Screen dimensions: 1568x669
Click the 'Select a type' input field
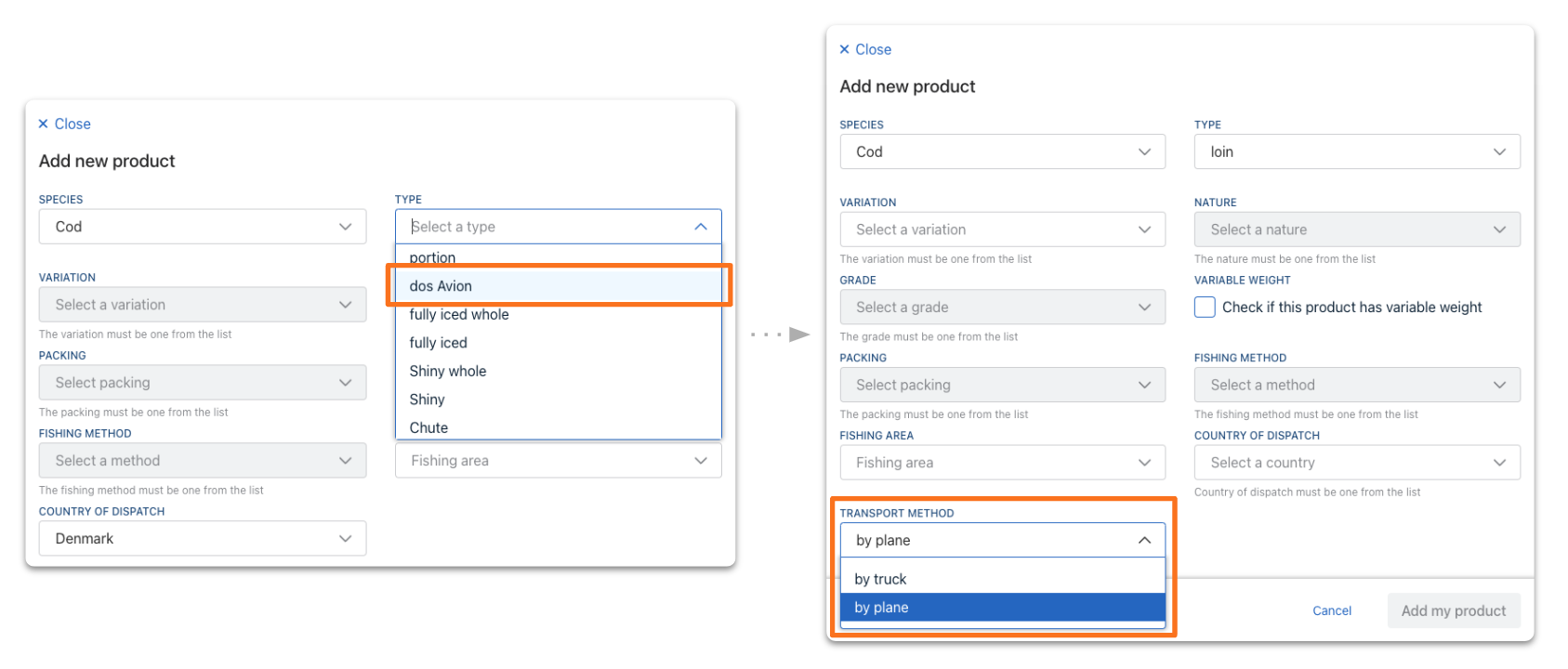[x=544, y=227]
